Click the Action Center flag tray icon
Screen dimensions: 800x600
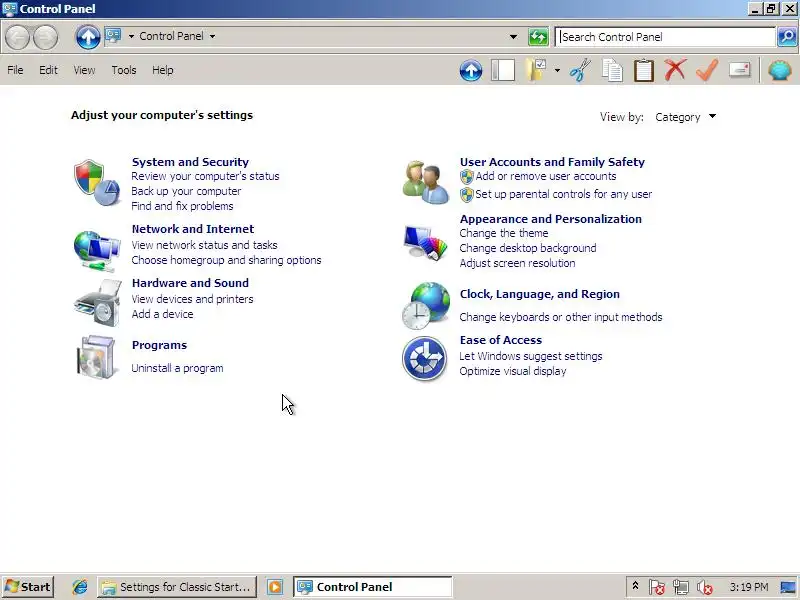click(x=657, y=587)
